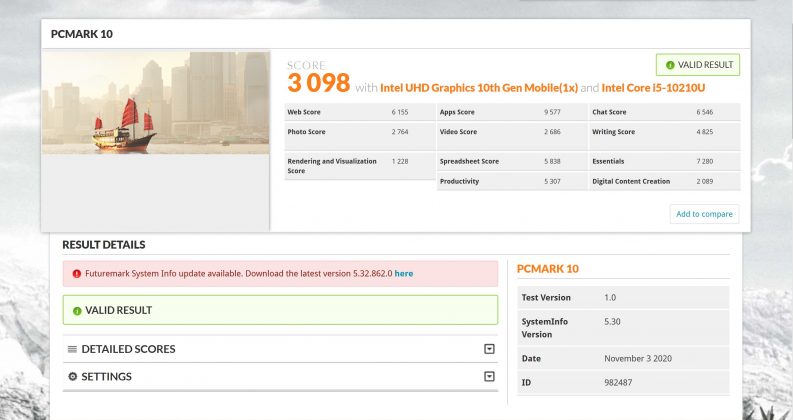Viewport: 793px width, 420px height.
Task: Select the Apps Score row
Action: 510,112
